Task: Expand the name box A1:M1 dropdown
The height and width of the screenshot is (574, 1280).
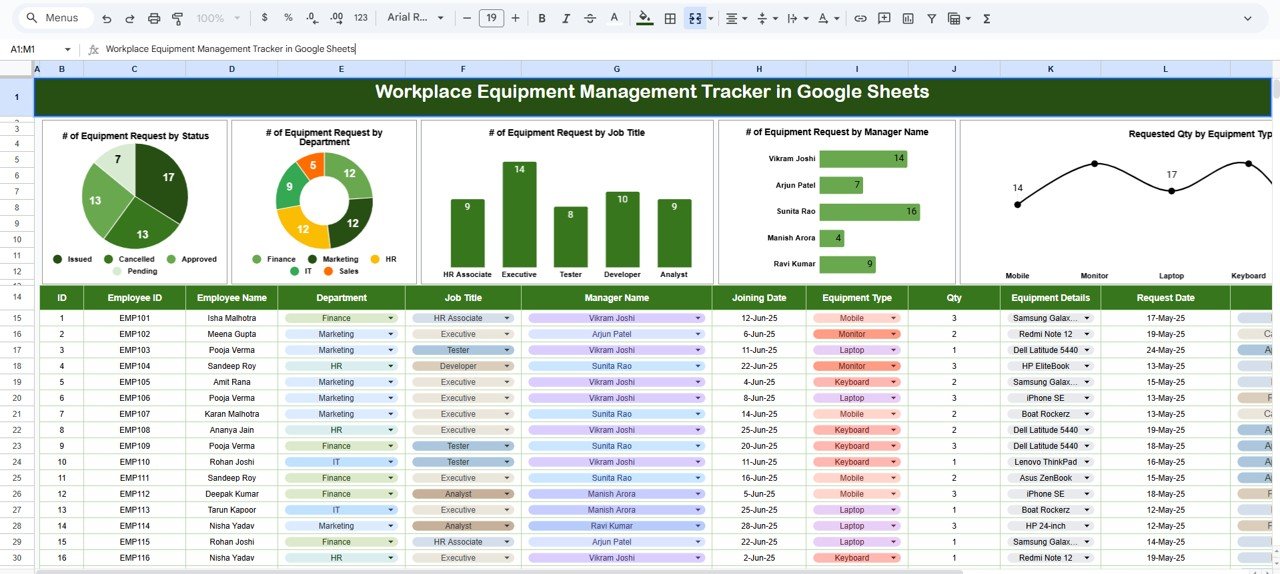Action: point(68,49)
